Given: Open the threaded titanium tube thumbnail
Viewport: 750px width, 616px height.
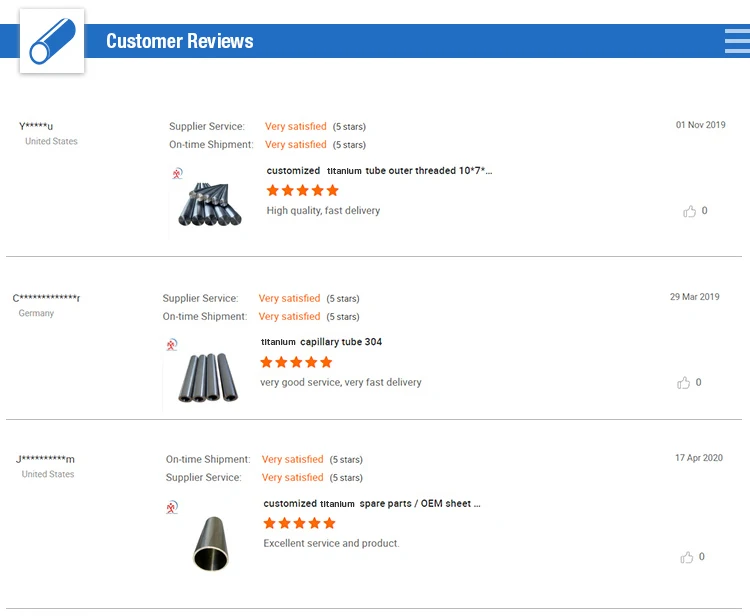Looking at the screenshot, I should 210,203.
